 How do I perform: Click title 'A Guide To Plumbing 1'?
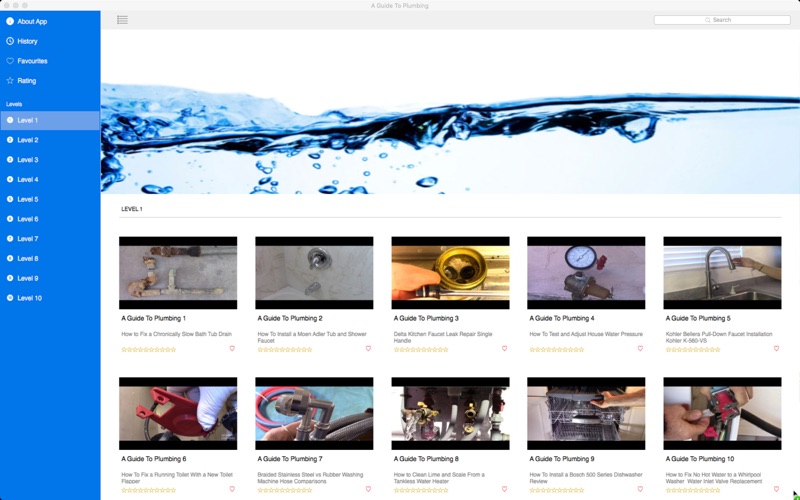(154, 318)
